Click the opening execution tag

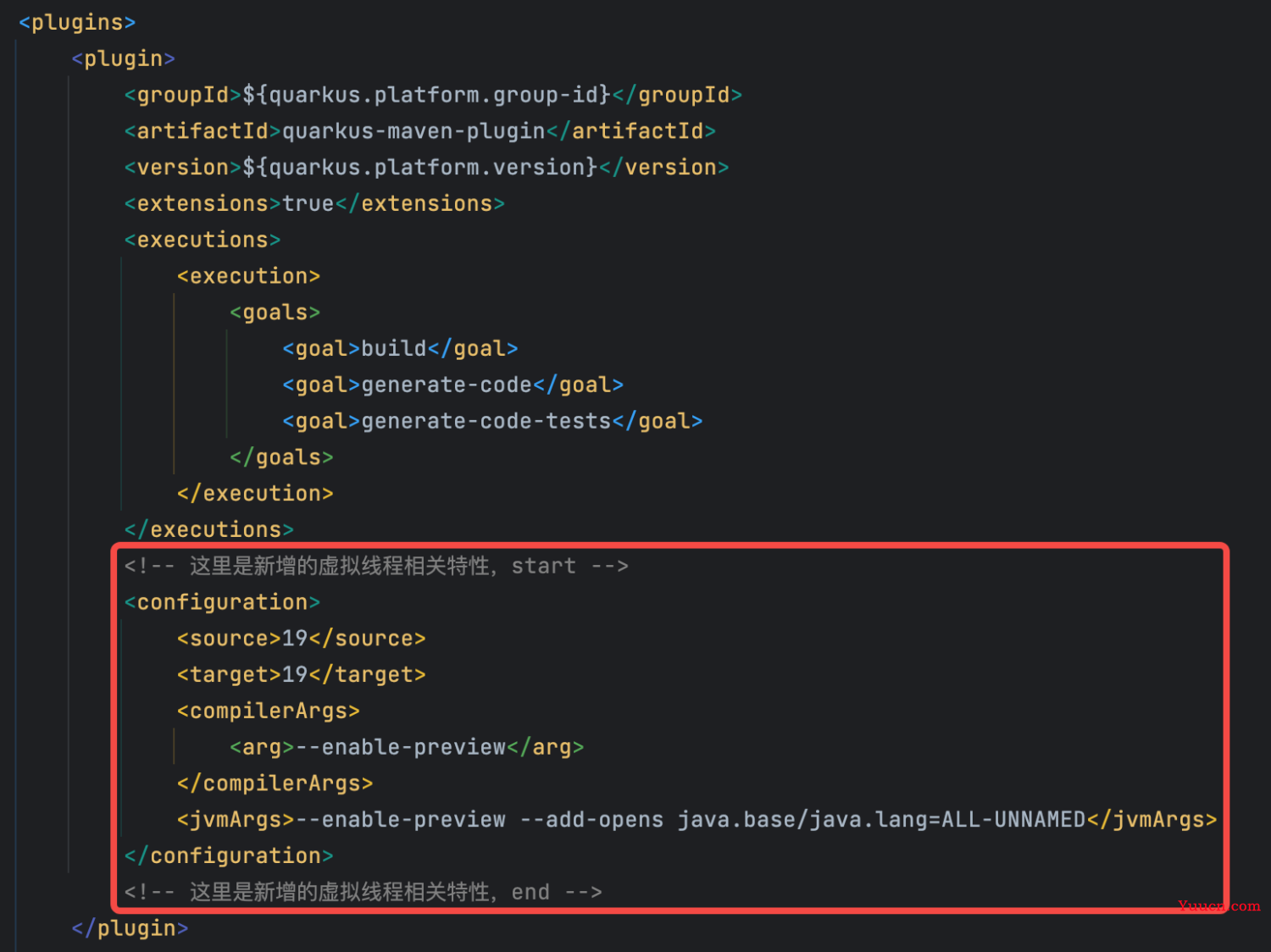coord(248,277)
